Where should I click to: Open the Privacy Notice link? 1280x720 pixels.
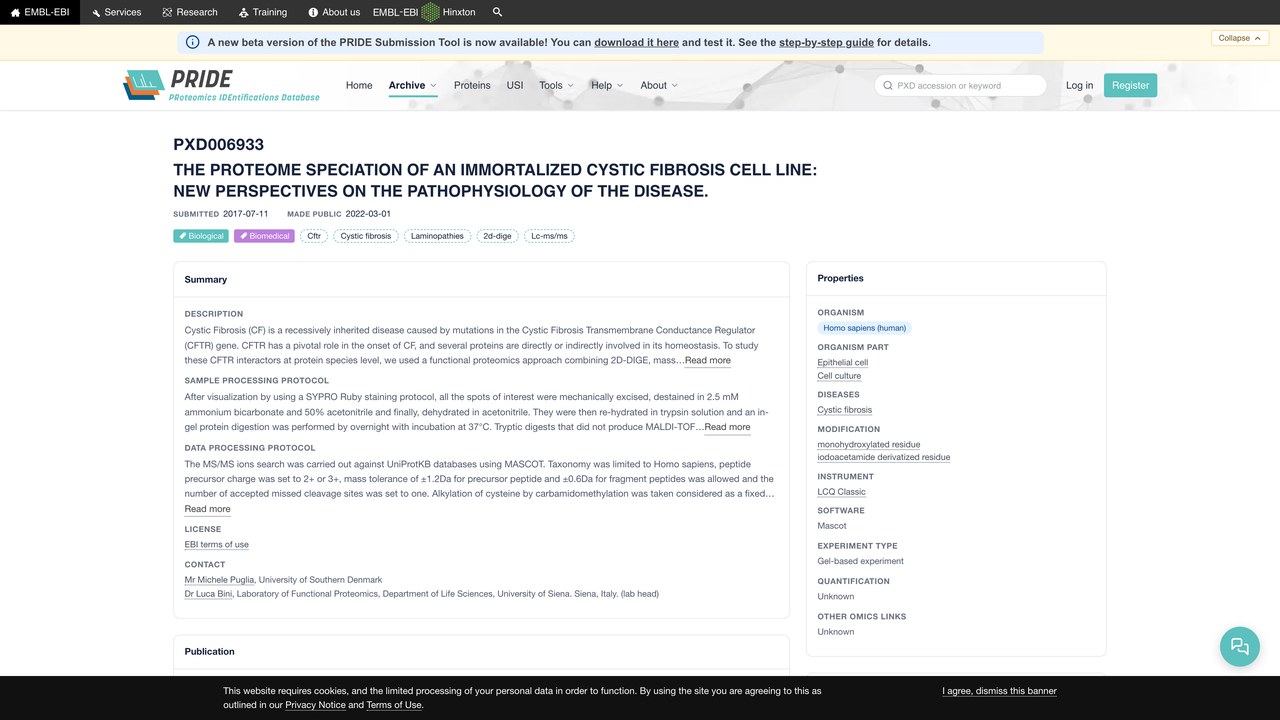tap(315, 705)
